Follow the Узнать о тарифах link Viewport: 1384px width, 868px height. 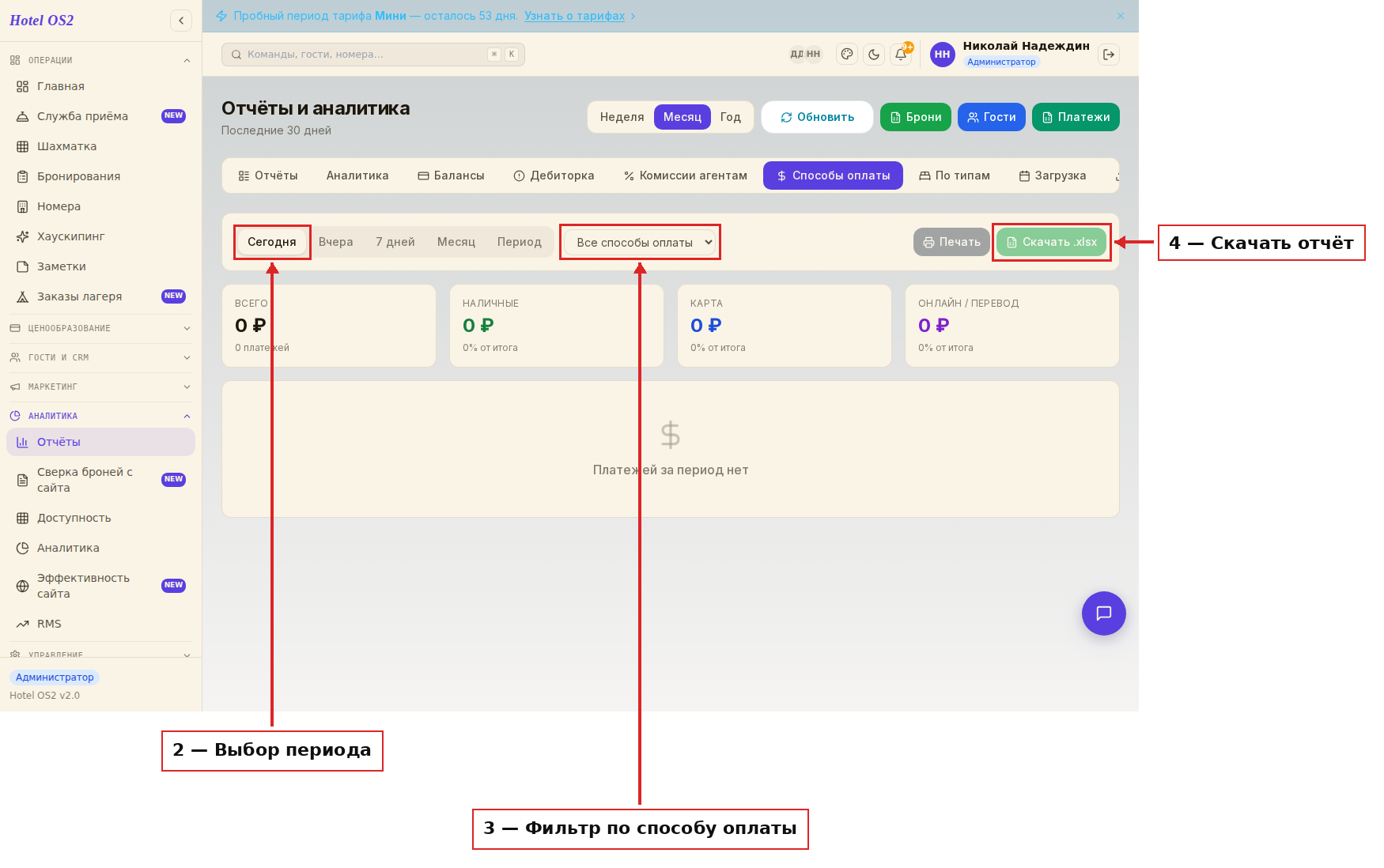[574, 16]
